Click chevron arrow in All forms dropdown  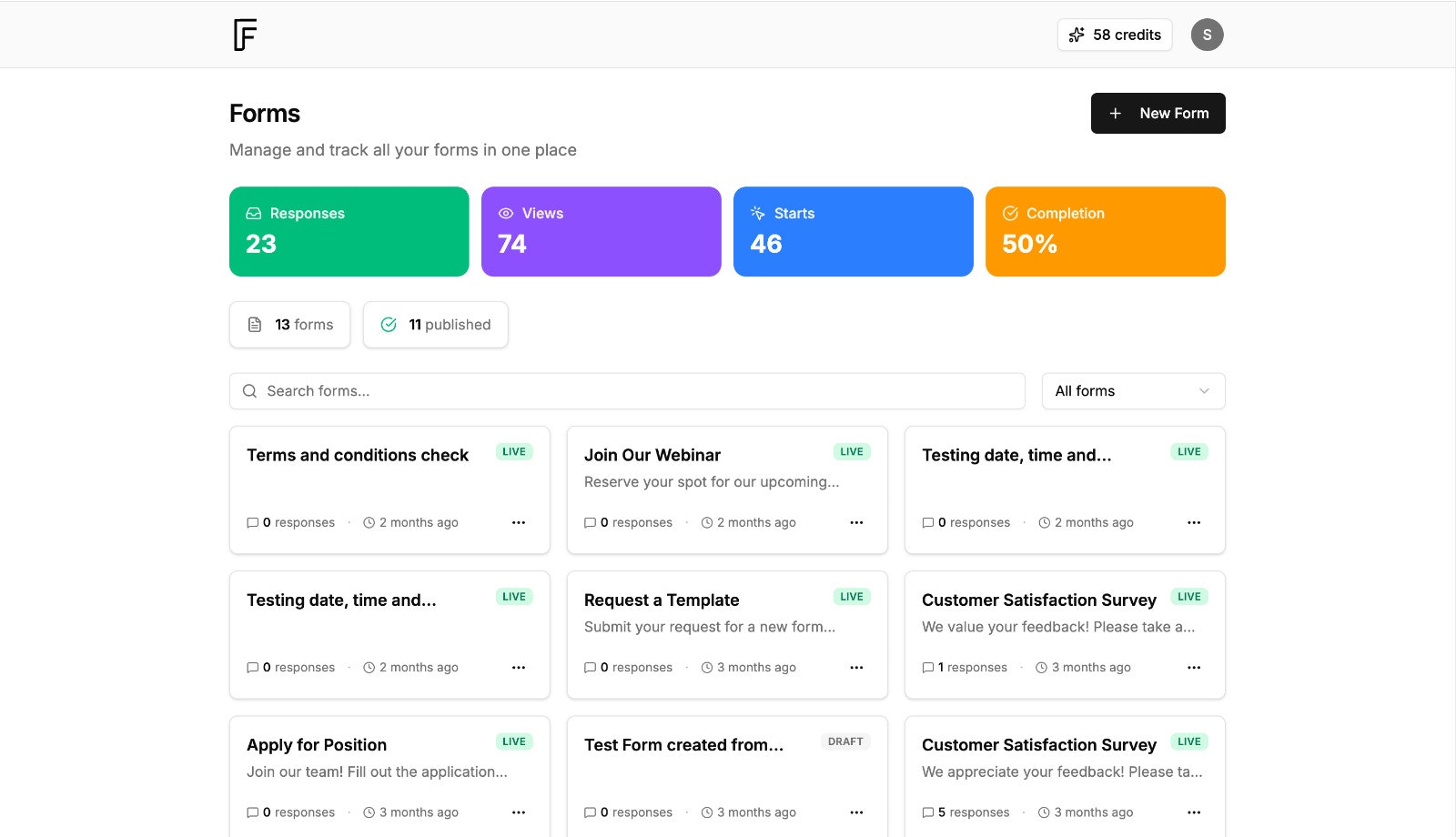(1204, 391)
